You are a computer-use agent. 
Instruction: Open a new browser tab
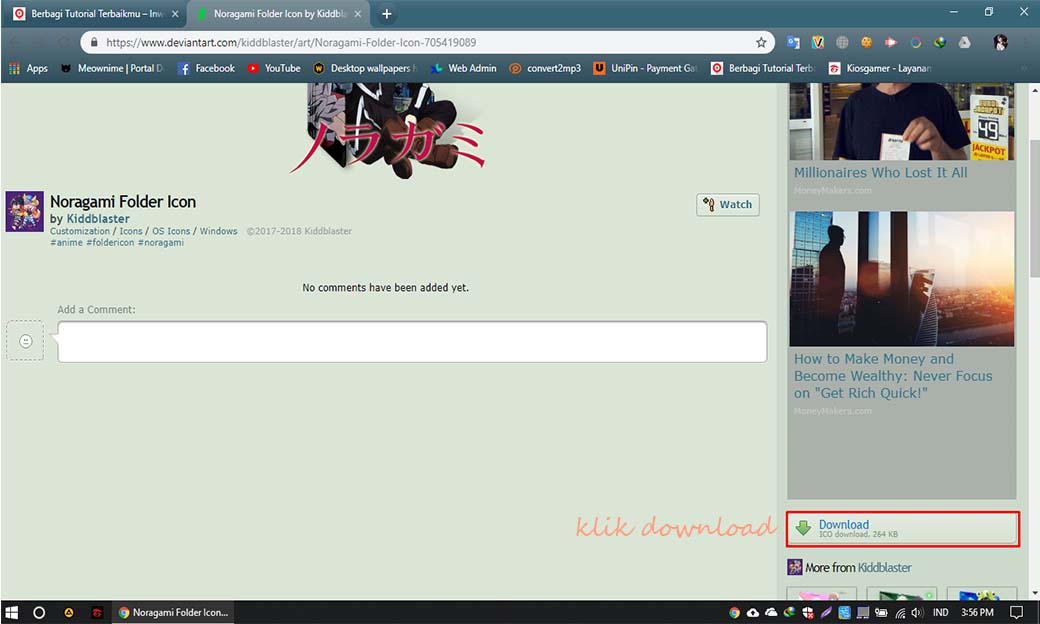tap(387, 14)
